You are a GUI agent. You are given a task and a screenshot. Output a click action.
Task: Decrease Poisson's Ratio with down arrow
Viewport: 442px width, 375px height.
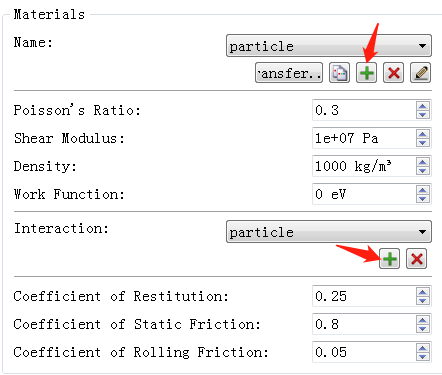[422, 115]
